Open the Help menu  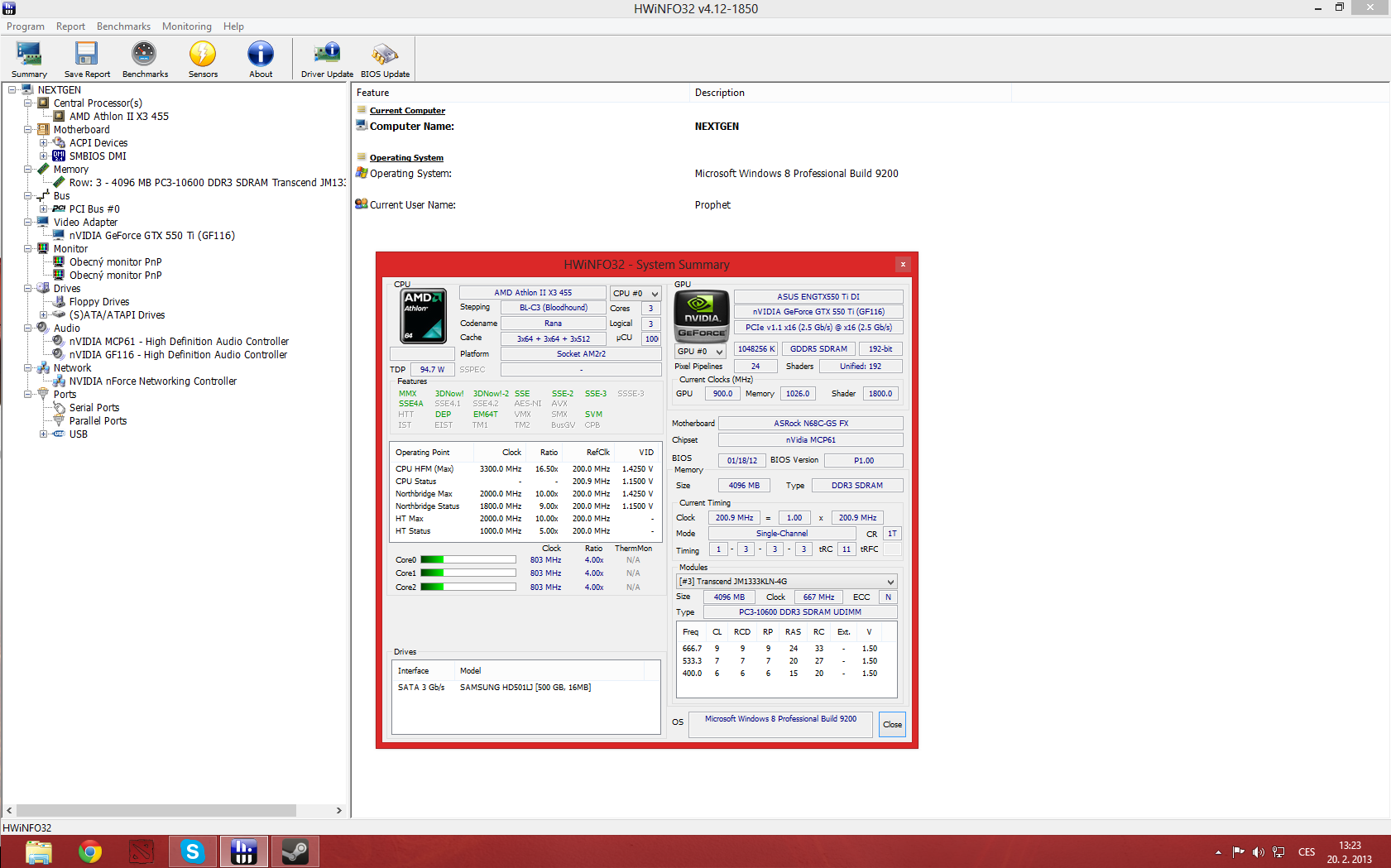coord(233,26)
